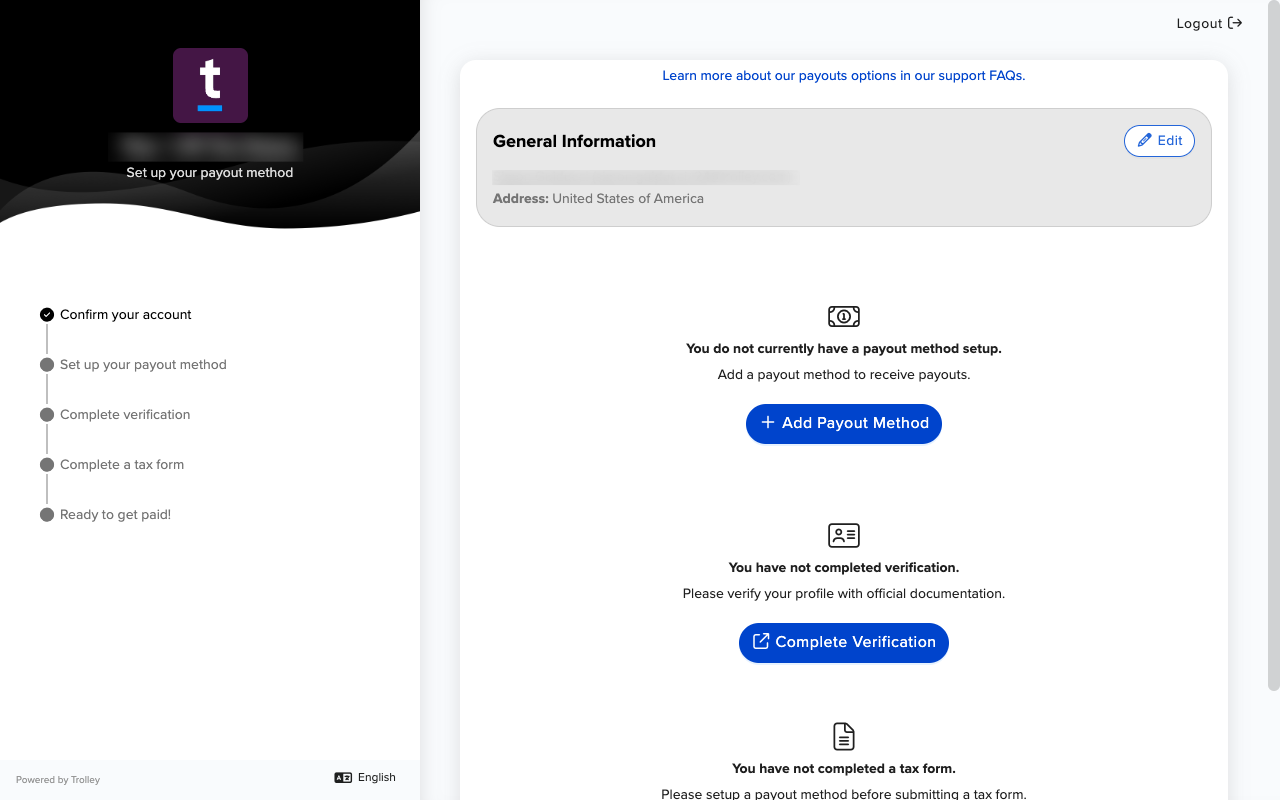Click the Logout arrow icon
The width and height of the screenshot is (1280, 800).
1235,23
